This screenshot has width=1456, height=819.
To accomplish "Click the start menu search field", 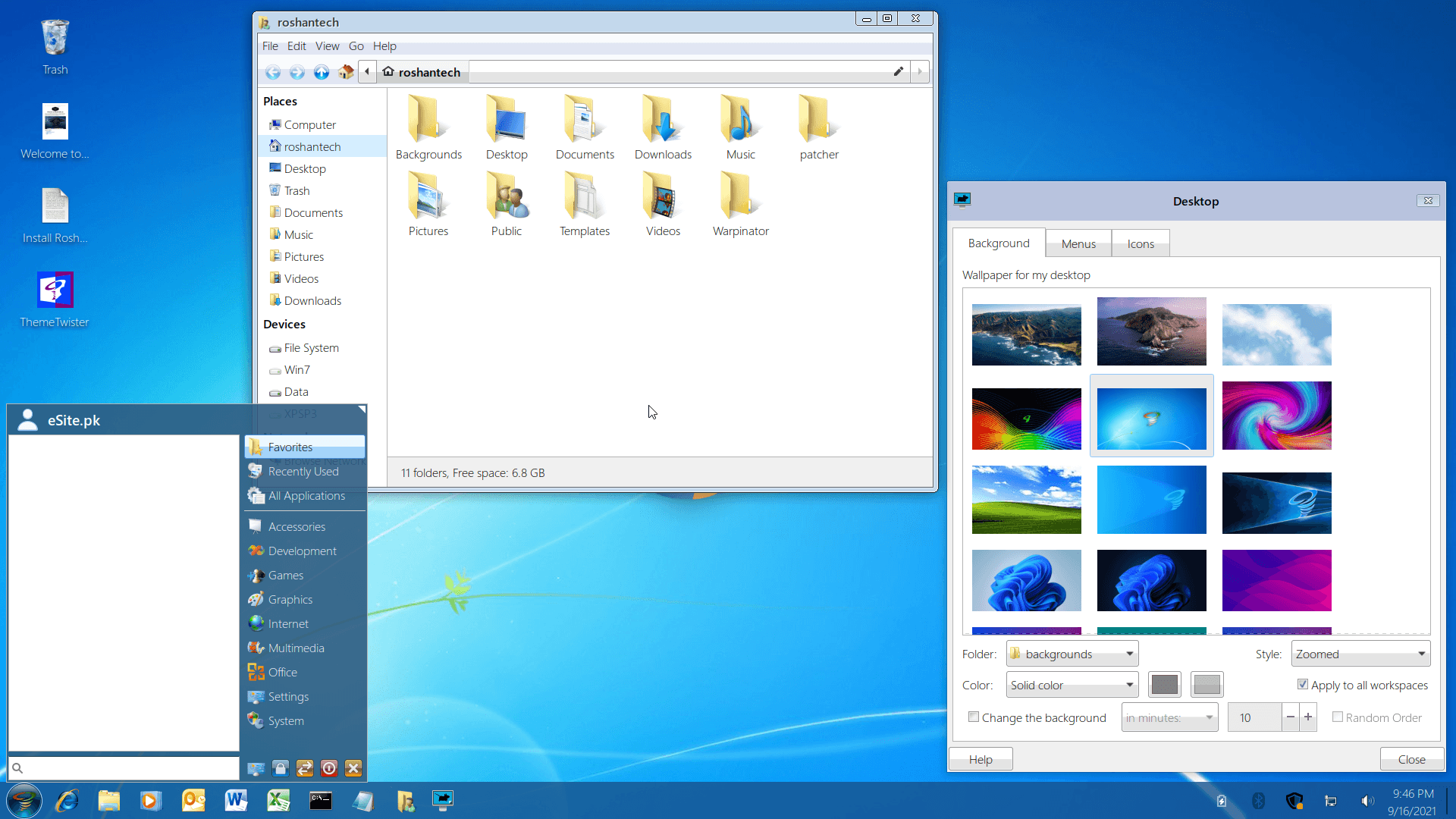I will [x=124, y=768].
